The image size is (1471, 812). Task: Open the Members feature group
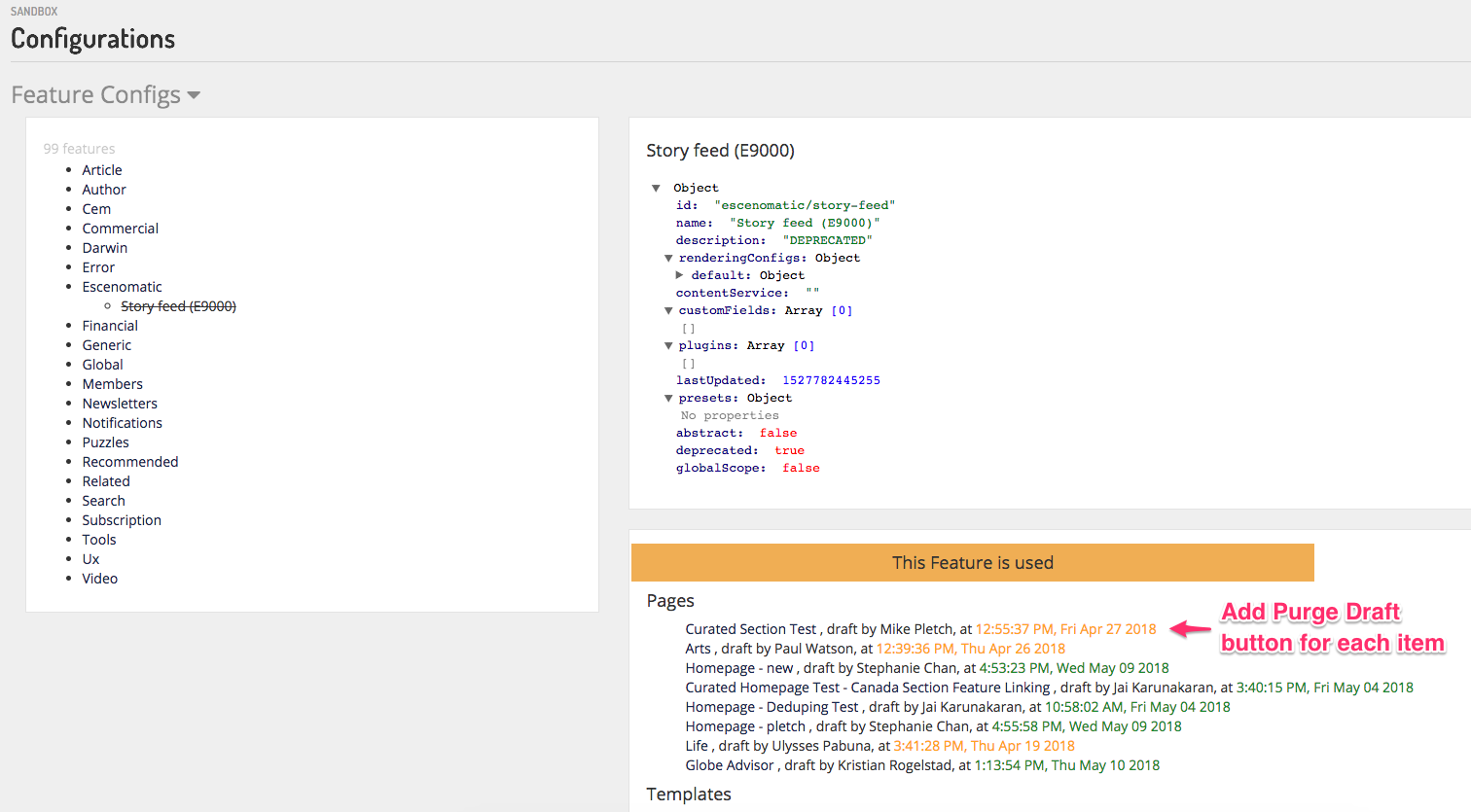click(113, 384)
